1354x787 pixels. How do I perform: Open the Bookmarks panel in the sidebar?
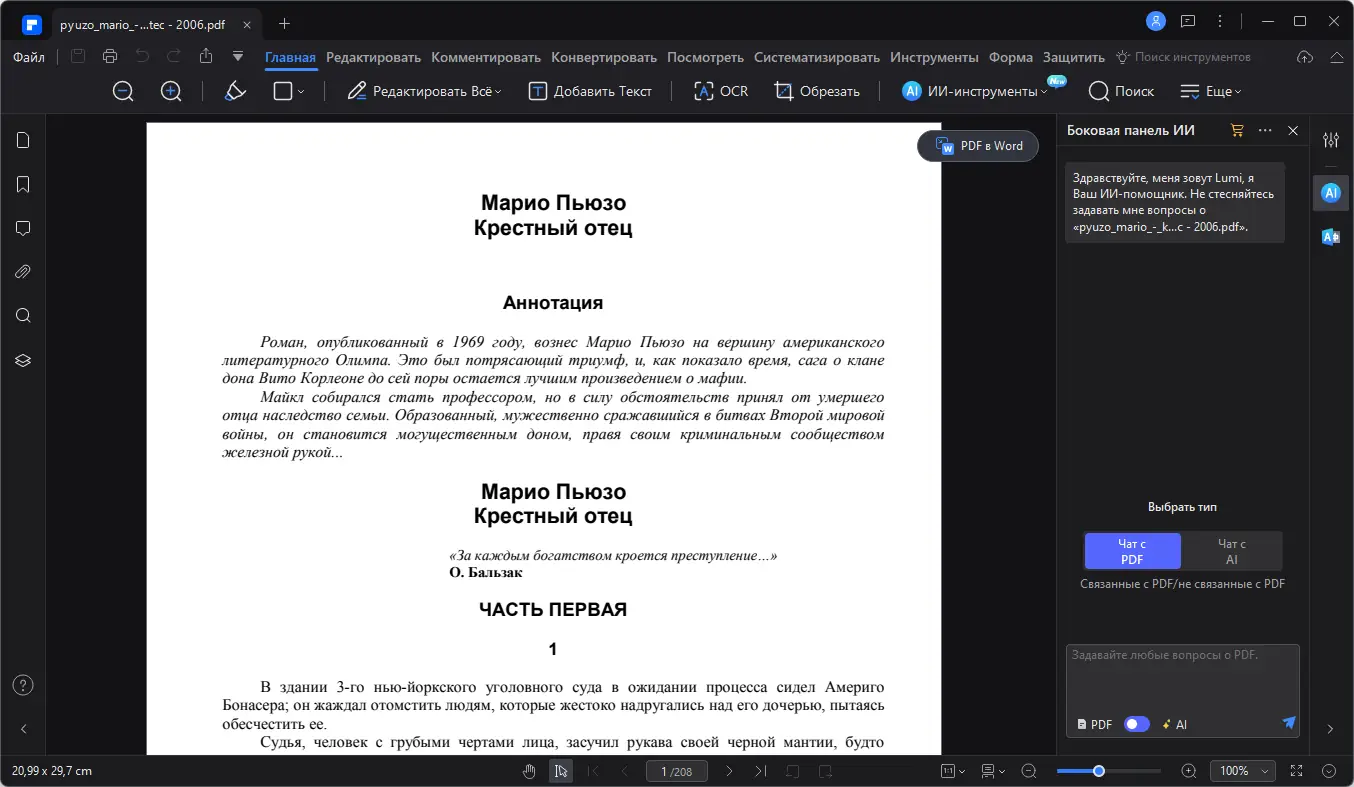pos(22,184)
